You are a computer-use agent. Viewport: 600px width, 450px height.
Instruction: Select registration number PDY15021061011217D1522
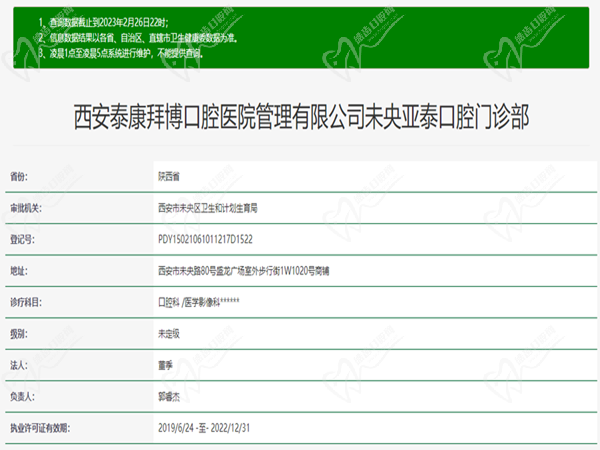(x=205, y=240)
